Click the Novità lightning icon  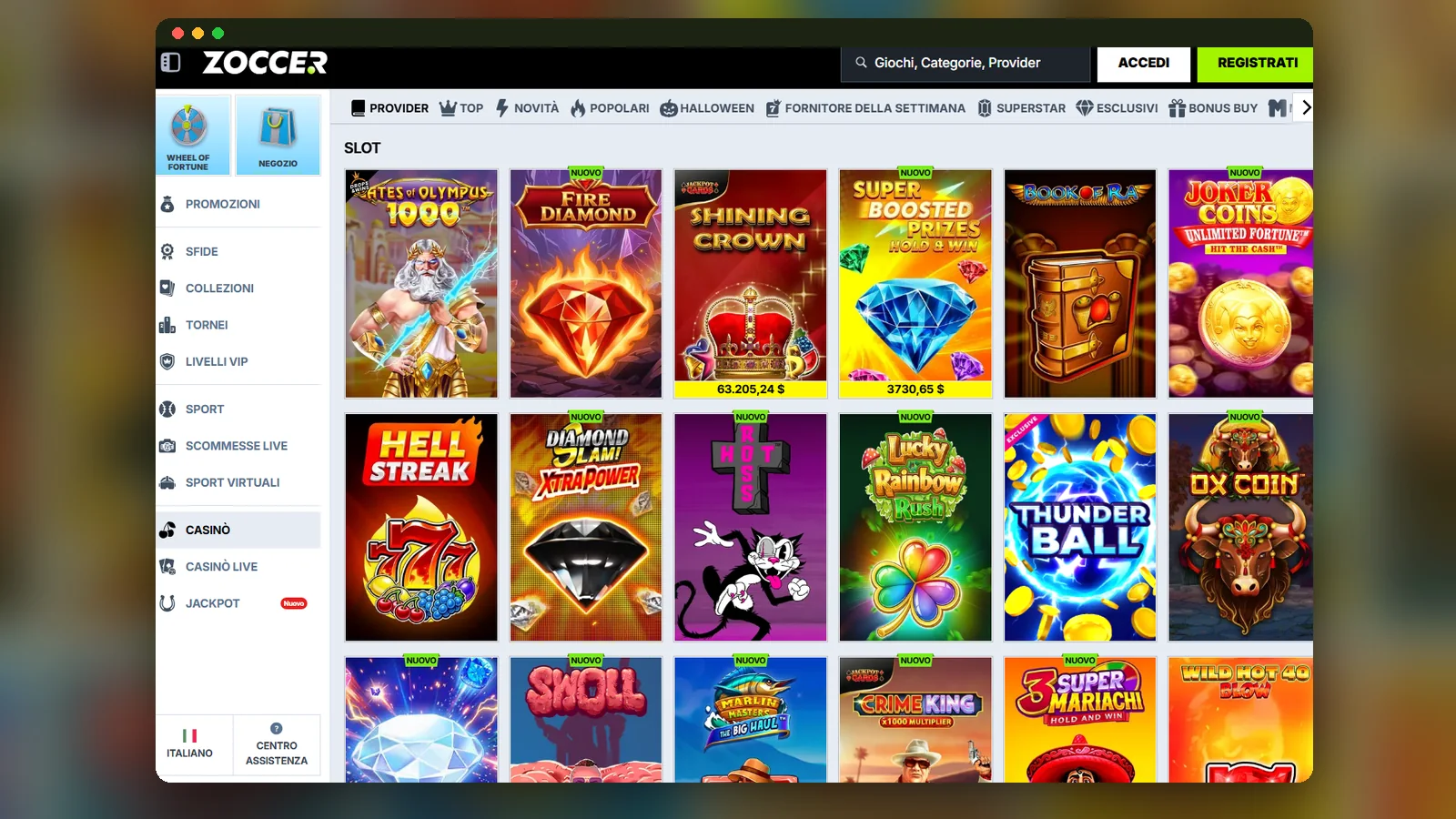pos(502,108)
